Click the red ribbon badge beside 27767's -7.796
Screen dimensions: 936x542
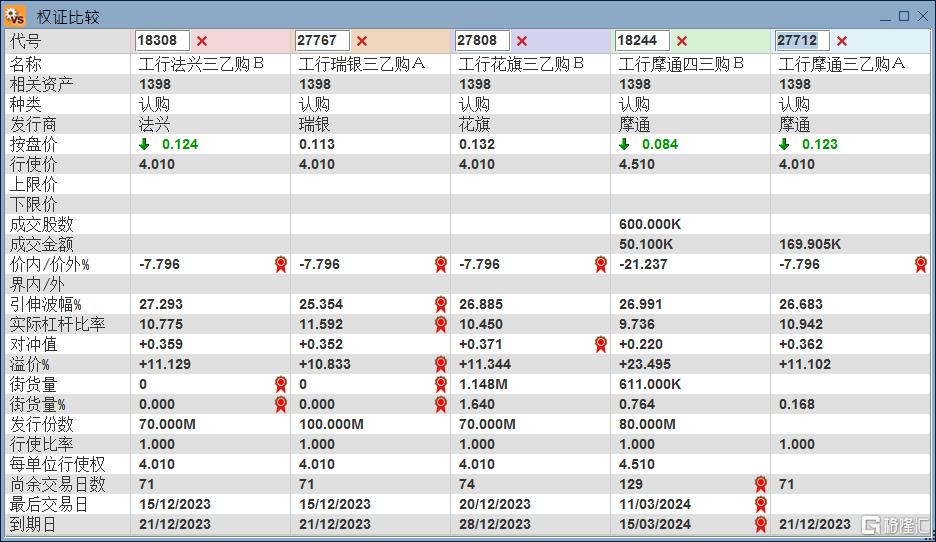(441, 264)
